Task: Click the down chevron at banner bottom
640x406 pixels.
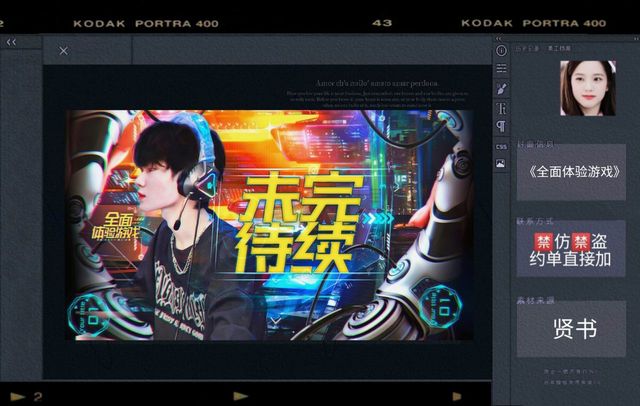Action: point(275,320)
